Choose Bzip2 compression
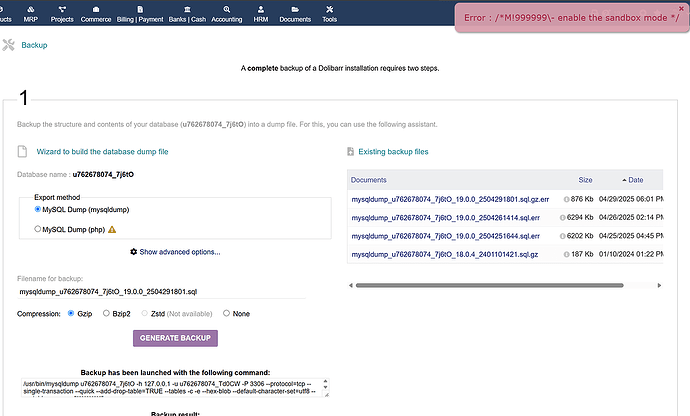The image size is (690, 416). (x=106, y=313)
